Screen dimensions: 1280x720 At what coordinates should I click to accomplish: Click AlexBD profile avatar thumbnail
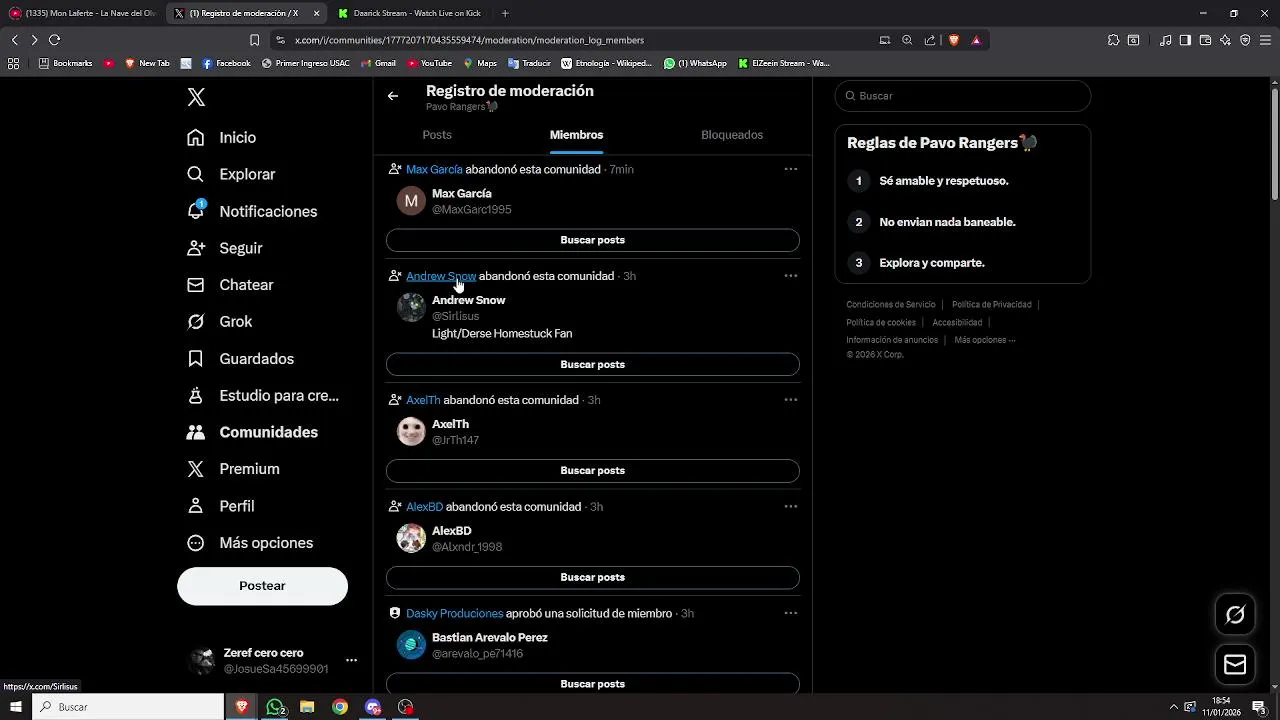point(411,538)
